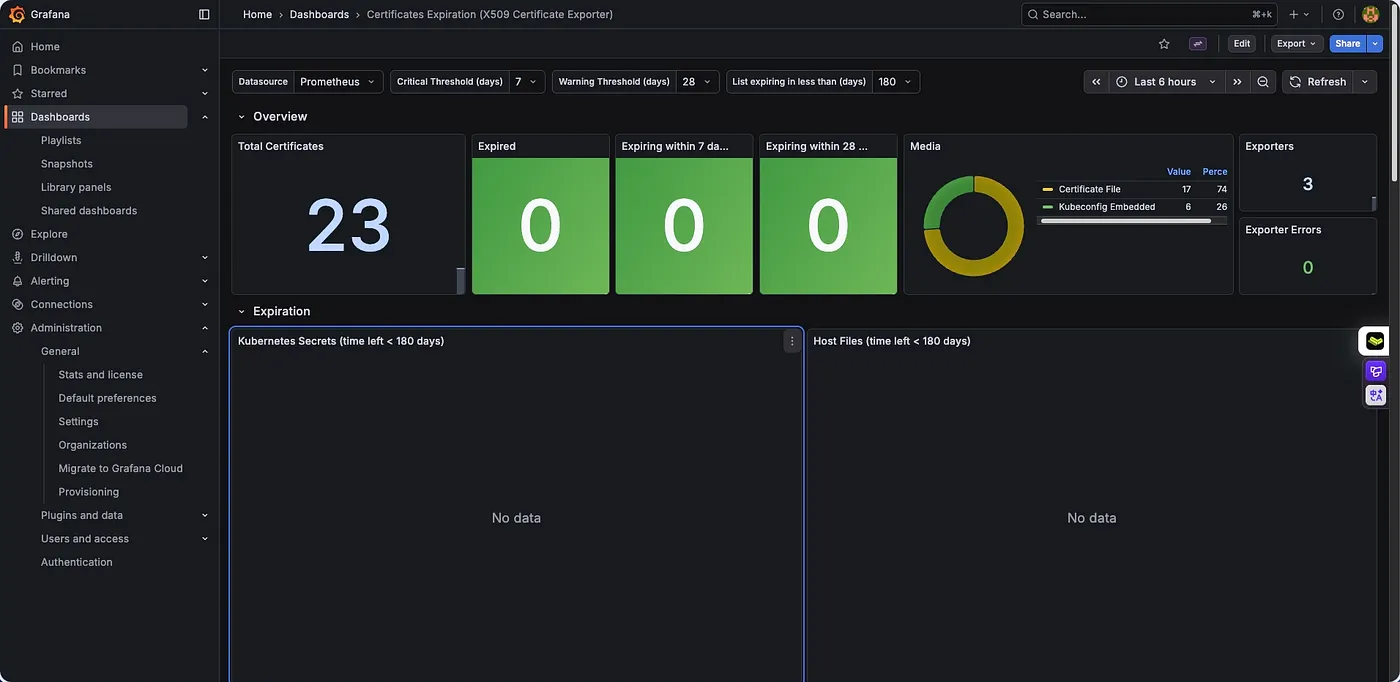Click the Grafana logo icon
1400x682 pixels.
[17, 14]
